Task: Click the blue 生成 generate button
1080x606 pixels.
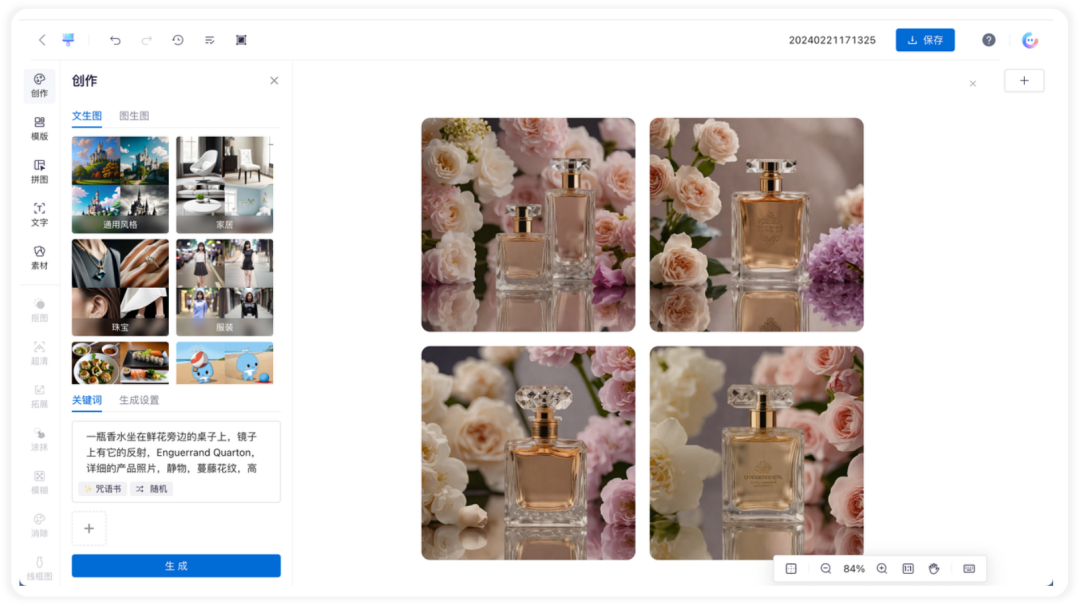Action: pos(176,566)
